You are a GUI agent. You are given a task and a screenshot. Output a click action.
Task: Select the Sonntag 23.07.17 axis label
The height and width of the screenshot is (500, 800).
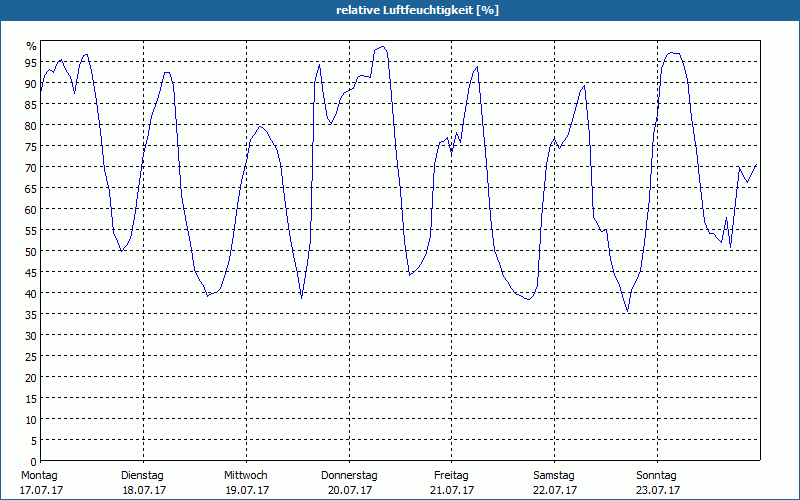click(x=657, y=483)
